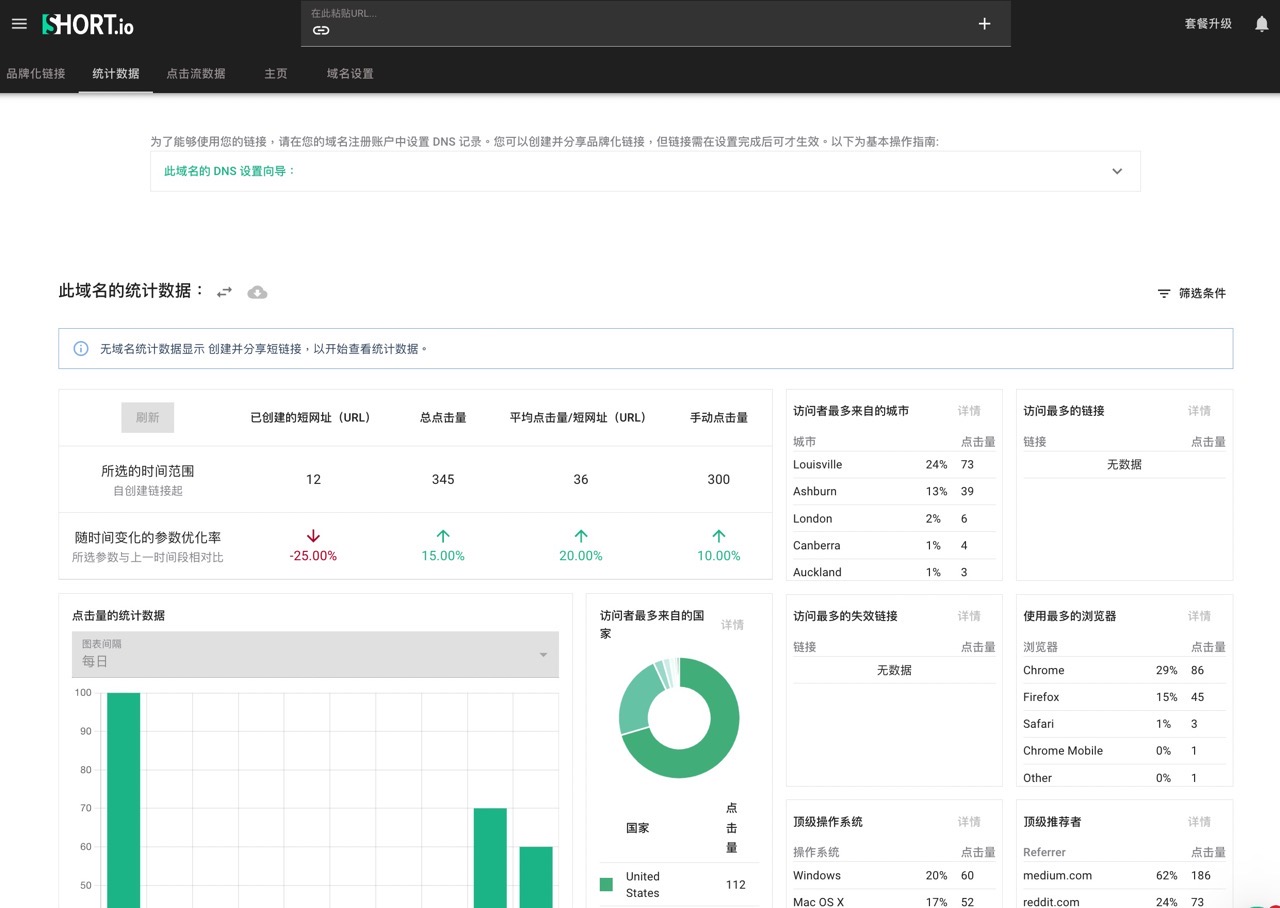Click the Short.io logo
Viewport: 1280px width, 908px height.
pos(88,24)
